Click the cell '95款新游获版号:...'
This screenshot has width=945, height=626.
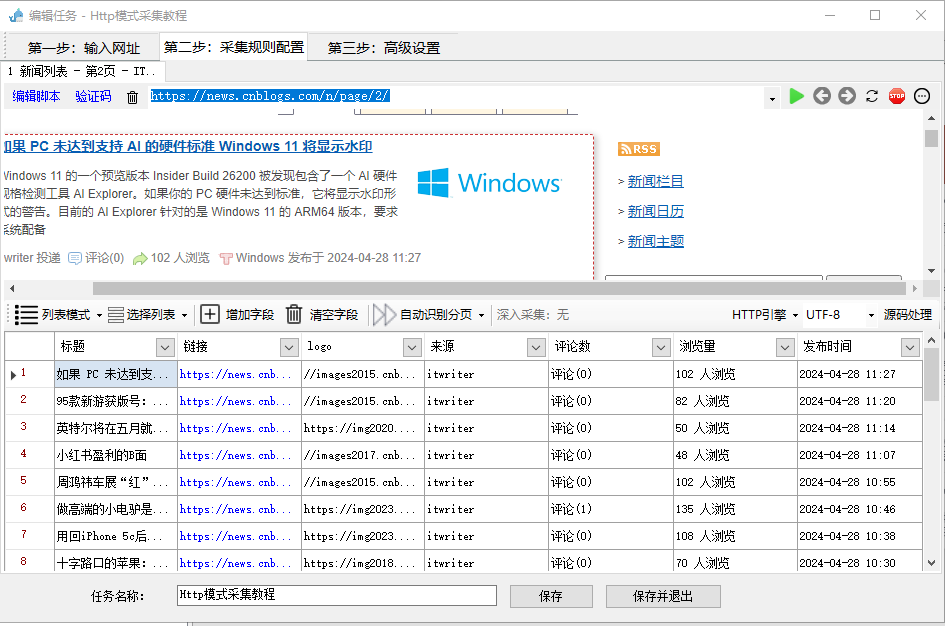point(116,401)
